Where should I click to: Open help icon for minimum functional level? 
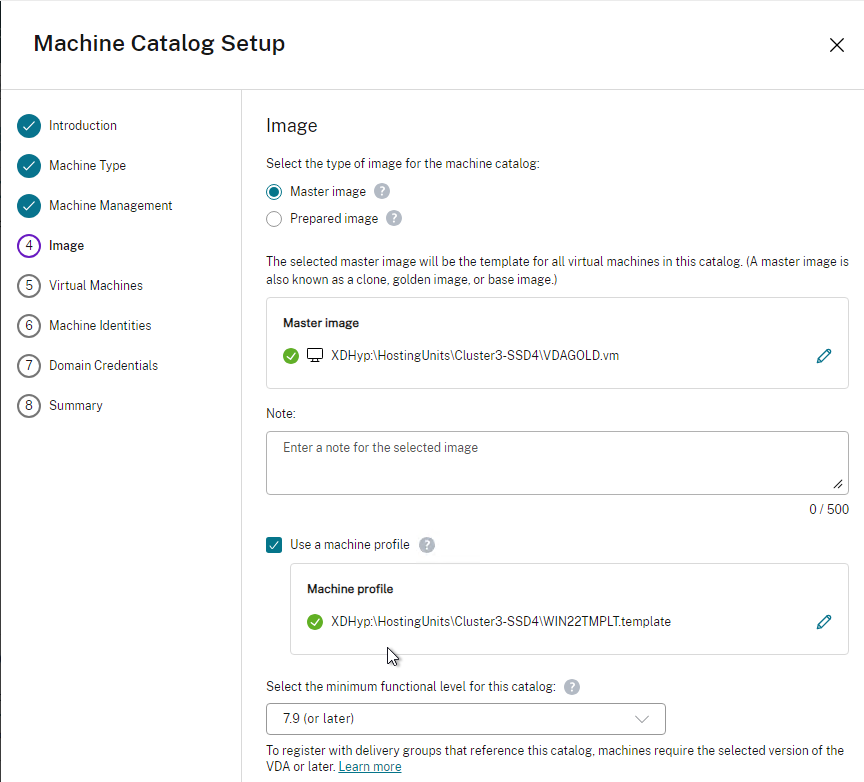pyautogui.click(x=572, y=687)
